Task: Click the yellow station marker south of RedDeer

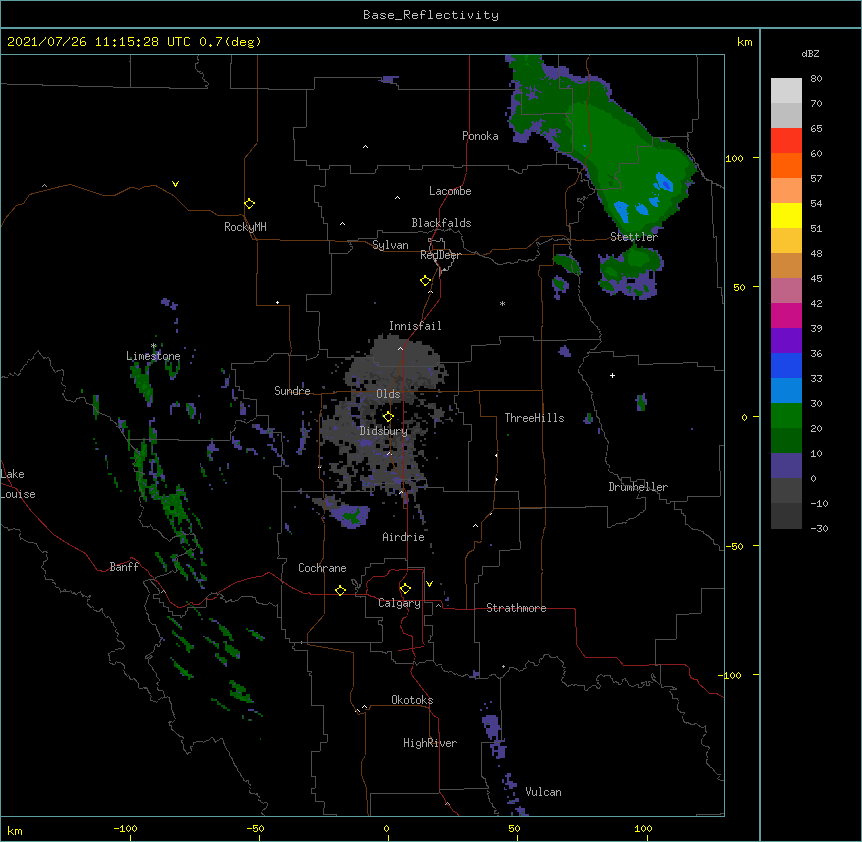Action: point(426,281)
